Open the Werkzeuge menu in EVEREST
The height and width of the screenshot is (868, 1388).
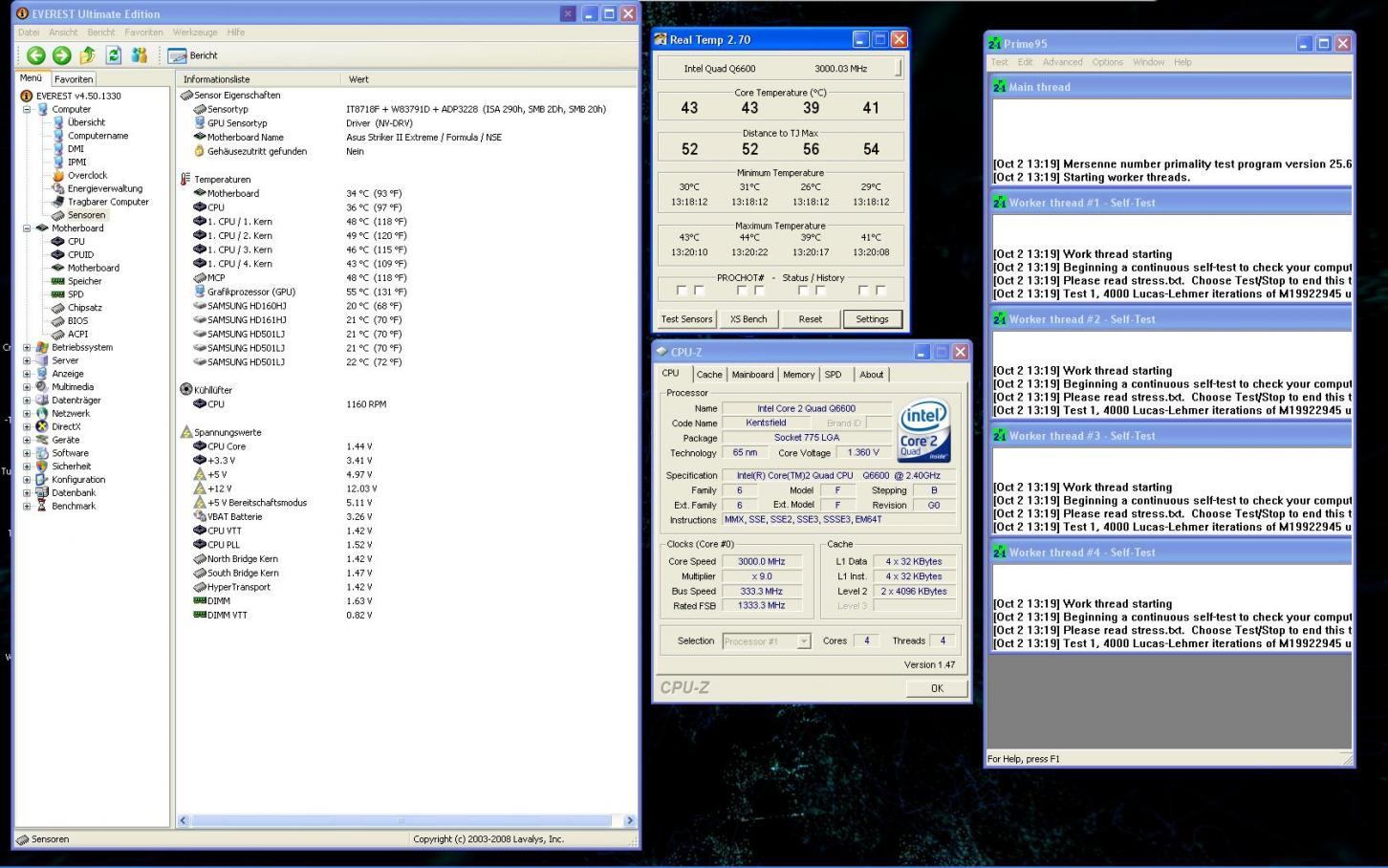pyautogui.click(x=195, y=33)
